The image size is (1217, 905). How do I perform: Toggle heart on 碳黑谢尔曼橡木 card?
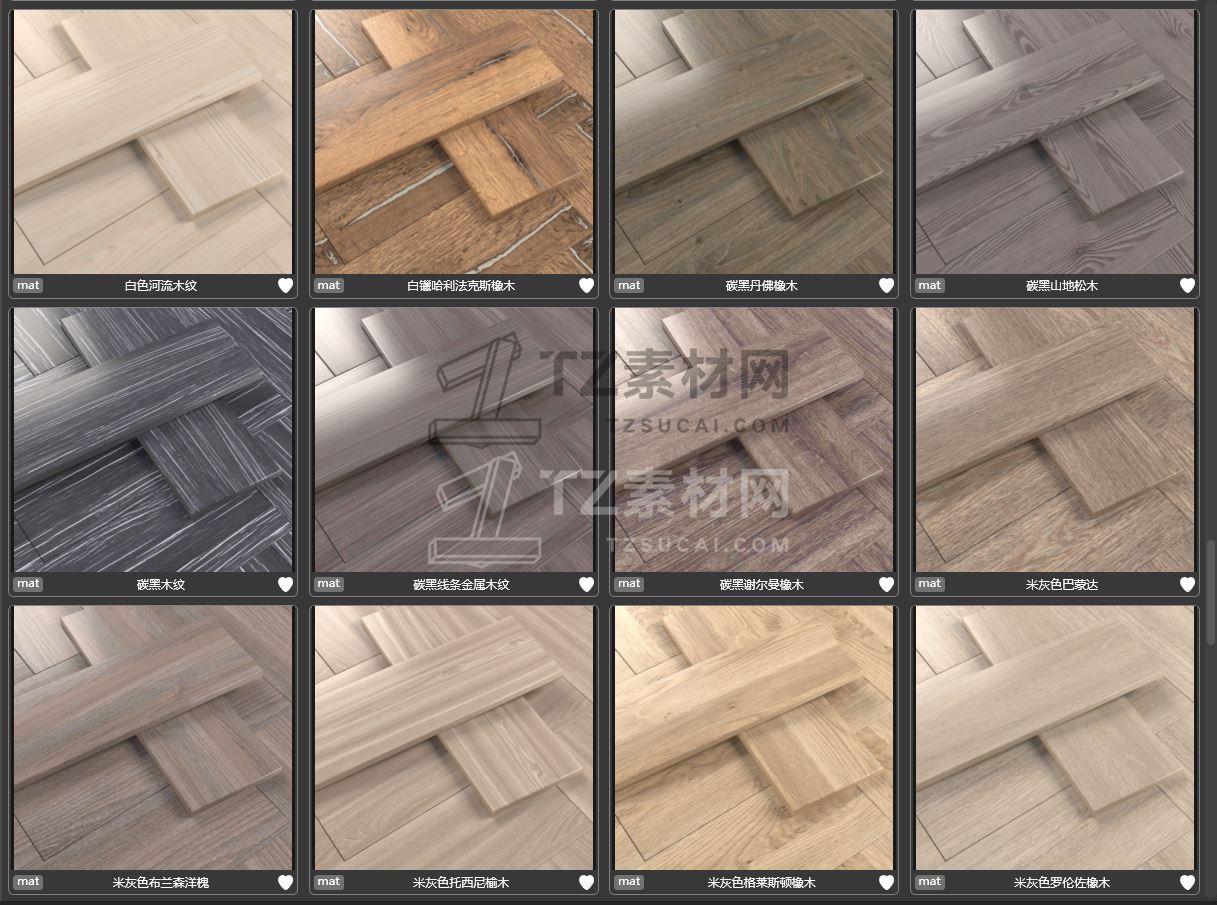click(x=886, y=584)
